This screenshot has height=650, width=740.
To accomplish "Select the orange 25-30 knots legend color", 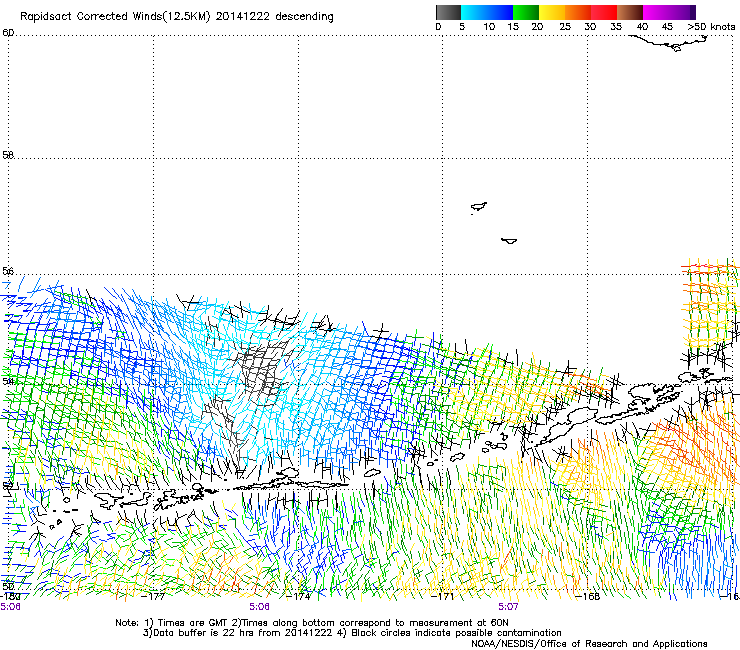I will [578, 12].
